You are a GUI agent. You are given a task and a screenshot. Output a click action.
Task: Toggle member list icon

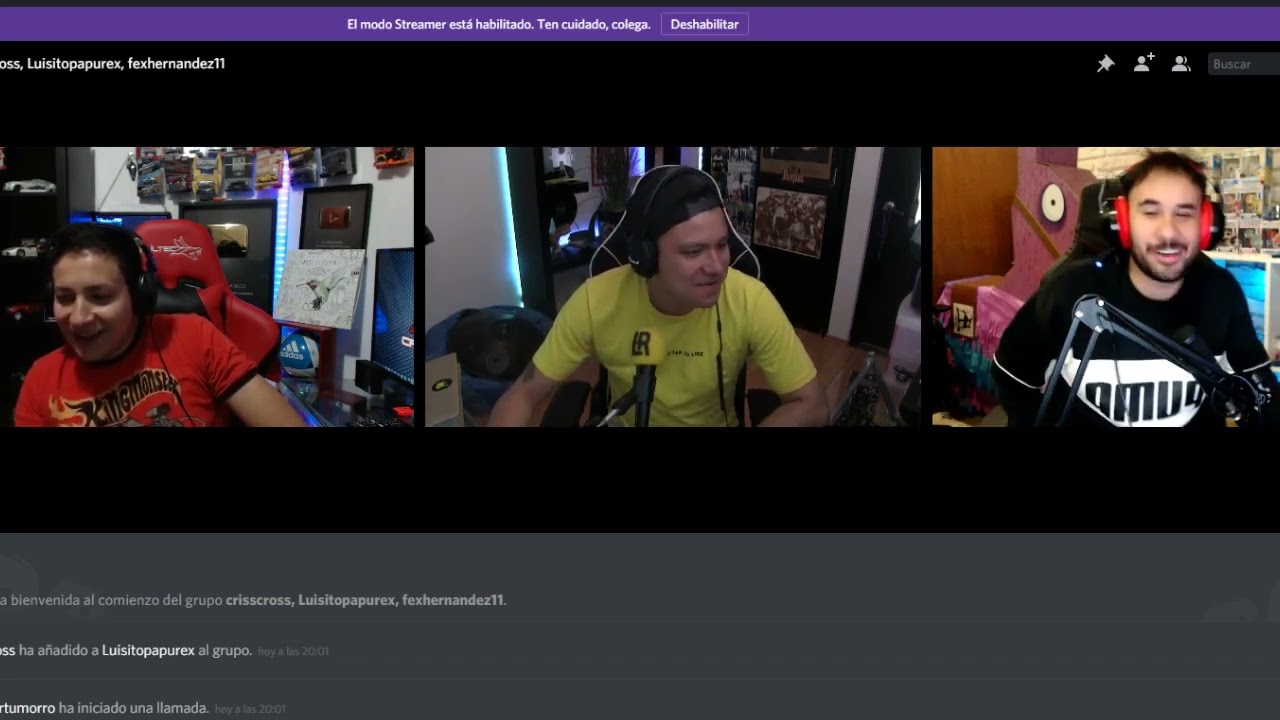(1181, 64)
